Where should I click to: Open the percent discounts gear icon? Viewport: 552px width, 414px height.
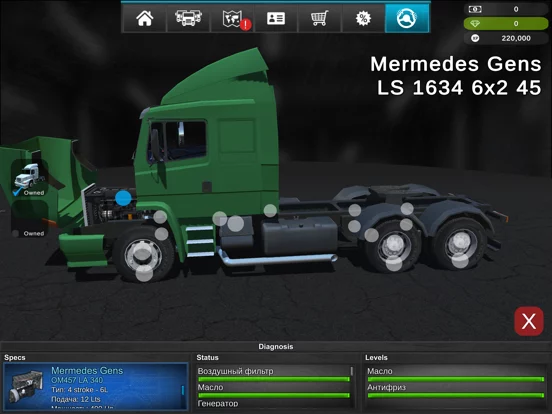coord(363,18)
